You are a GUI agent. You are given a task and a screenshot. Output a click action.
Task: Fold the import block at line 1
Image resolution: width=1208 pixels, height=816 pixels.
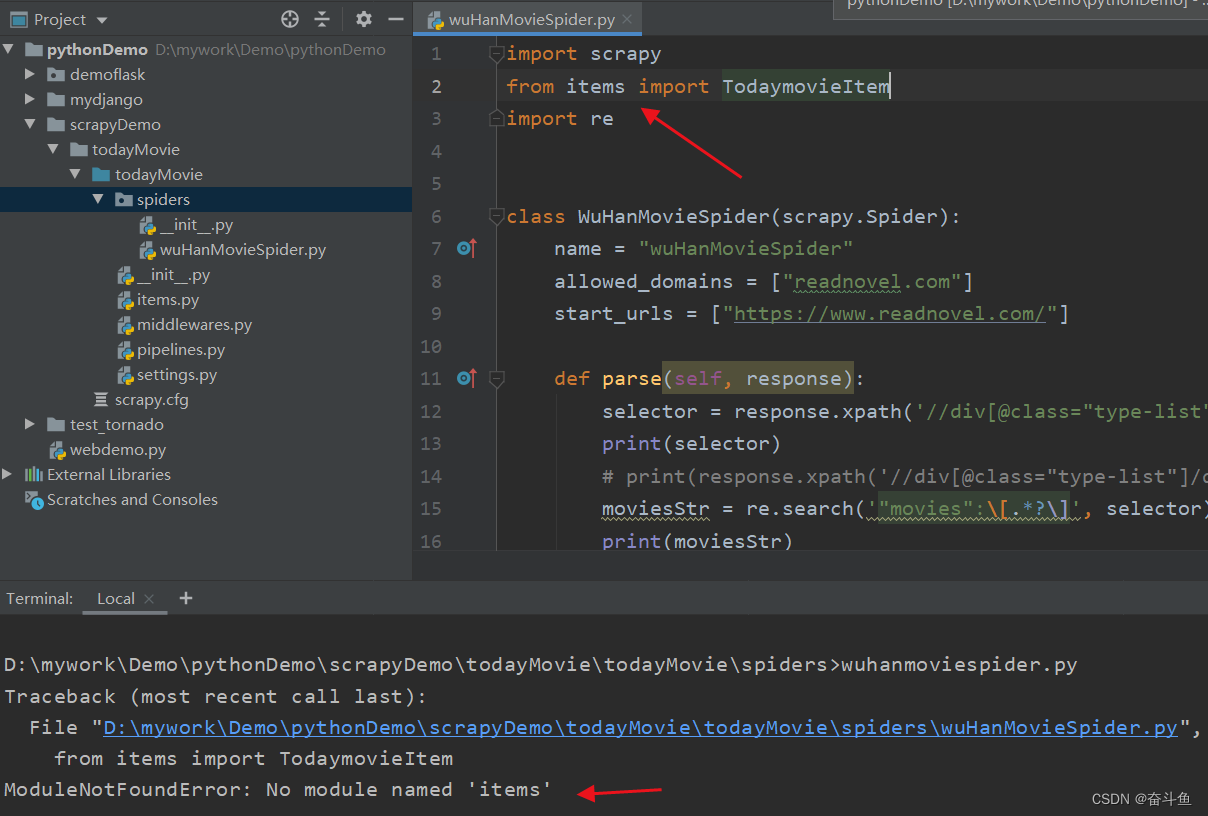(x=496, y=53)
